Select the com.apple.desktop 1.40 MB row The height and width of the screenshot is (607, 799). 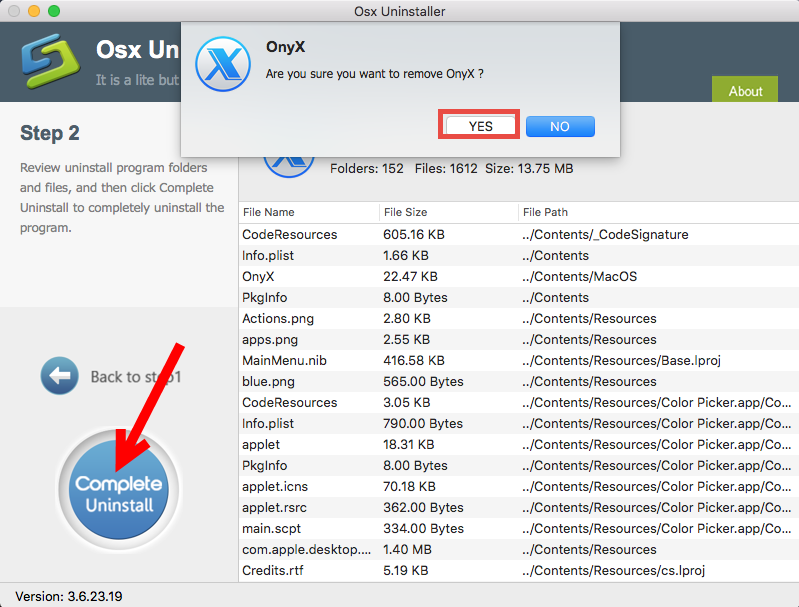click(519, 549)
